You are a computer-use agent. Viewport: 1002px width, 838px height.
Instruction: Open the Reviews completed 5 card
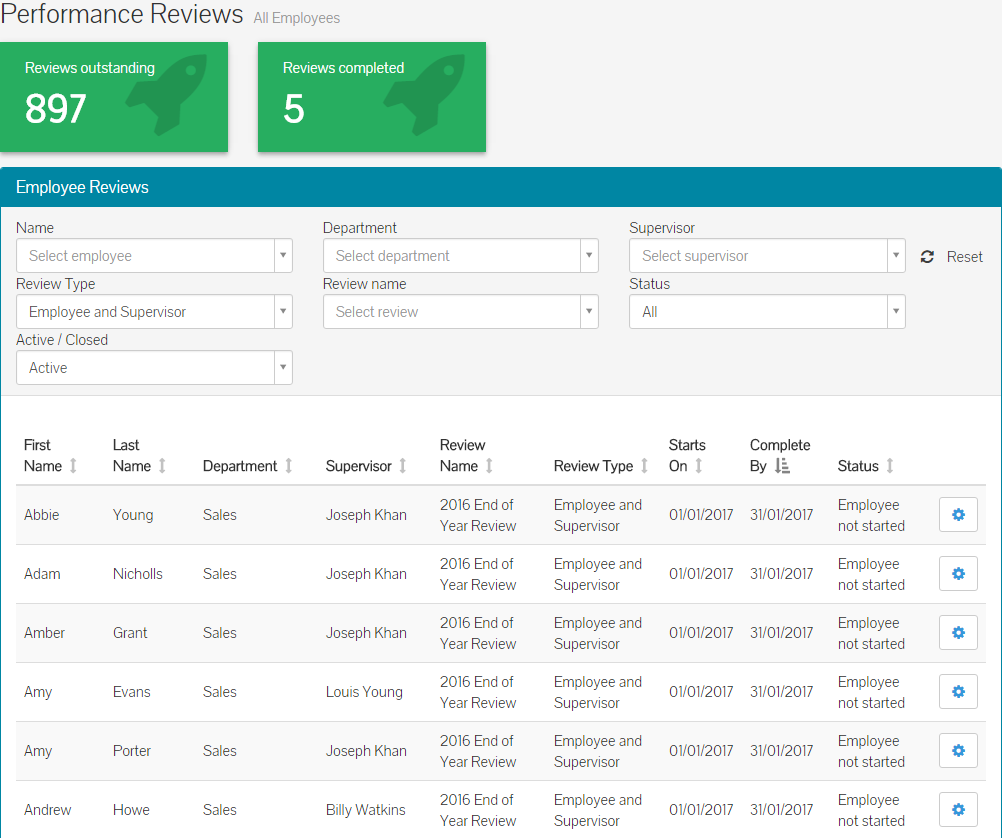coord(372,97)
